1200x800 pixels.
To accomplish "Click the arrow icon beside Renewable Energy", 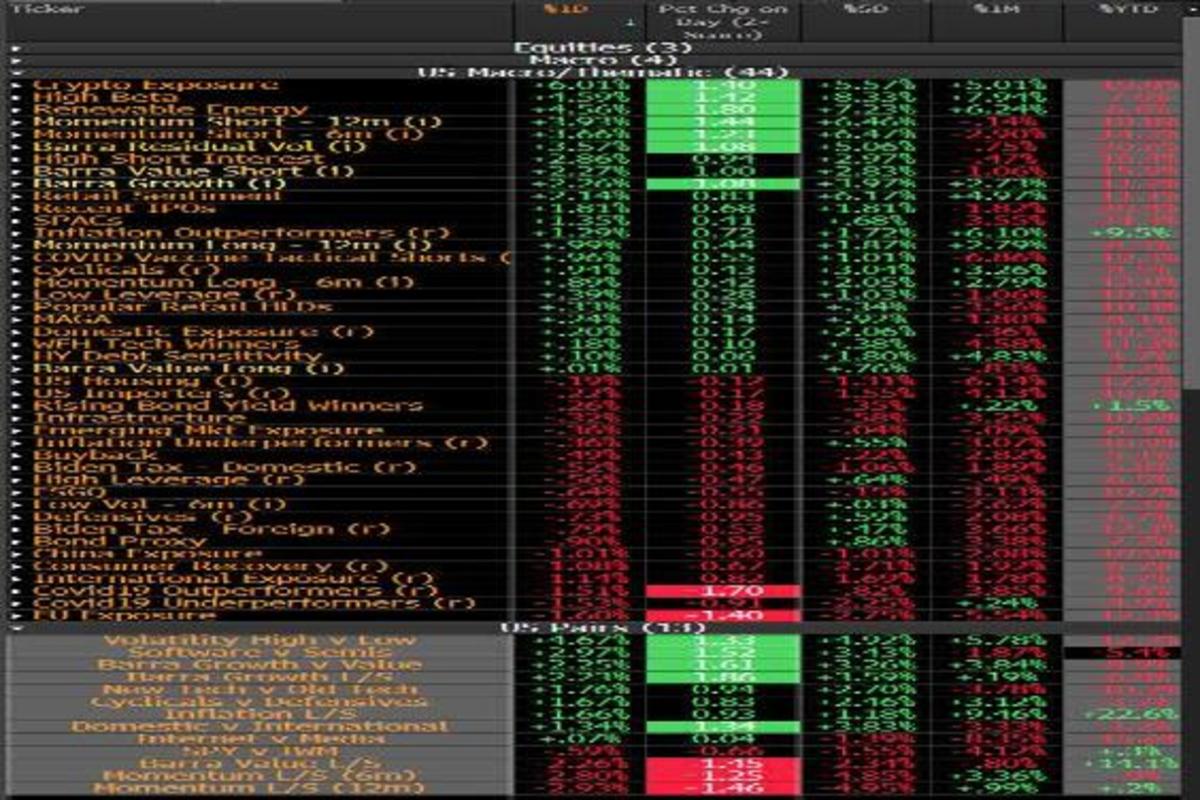I will pyautogui.click(x=16, y=111).
